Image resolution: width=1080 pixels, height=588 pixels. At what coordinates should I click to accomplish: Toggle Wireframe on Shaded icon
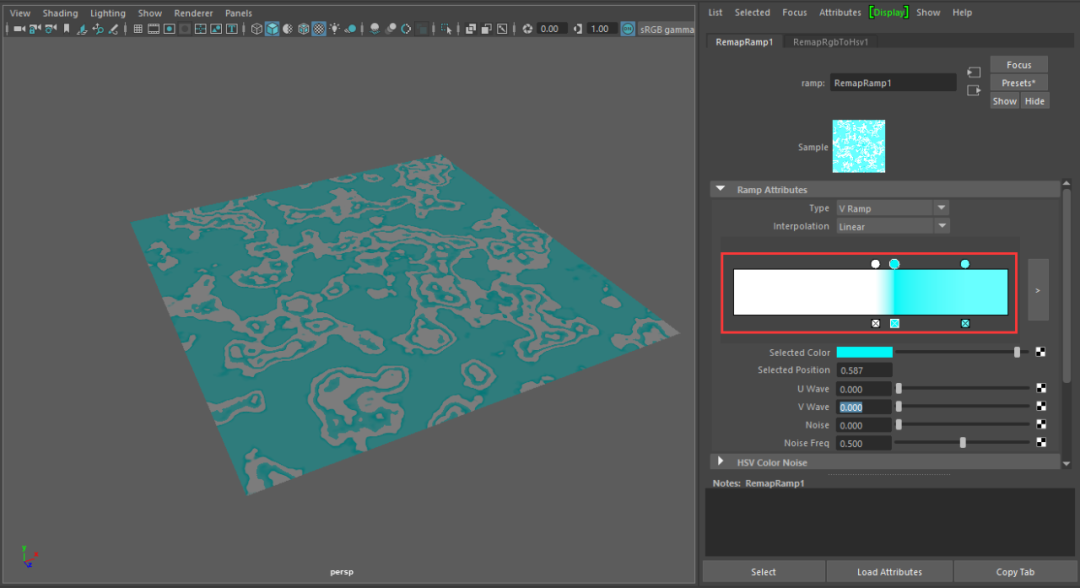click(304, 29)
